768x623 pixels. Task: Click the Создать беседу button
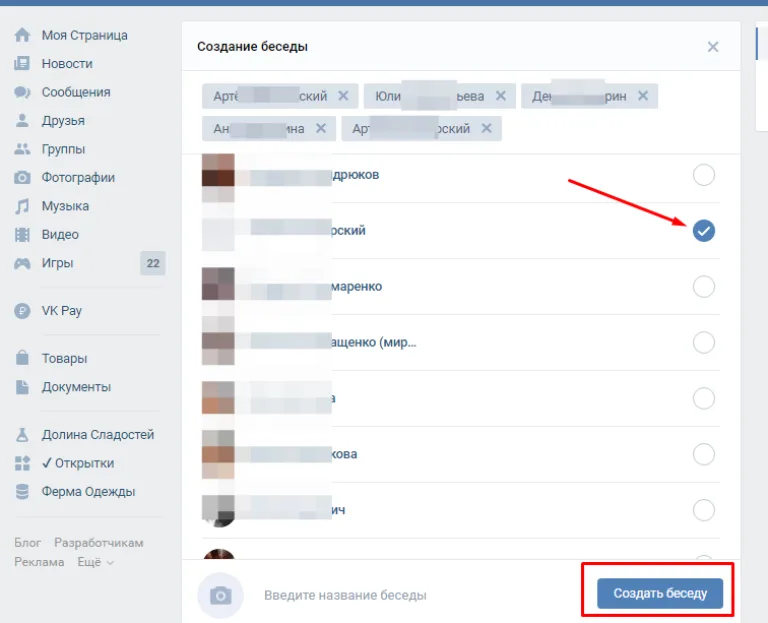(660, 594)
